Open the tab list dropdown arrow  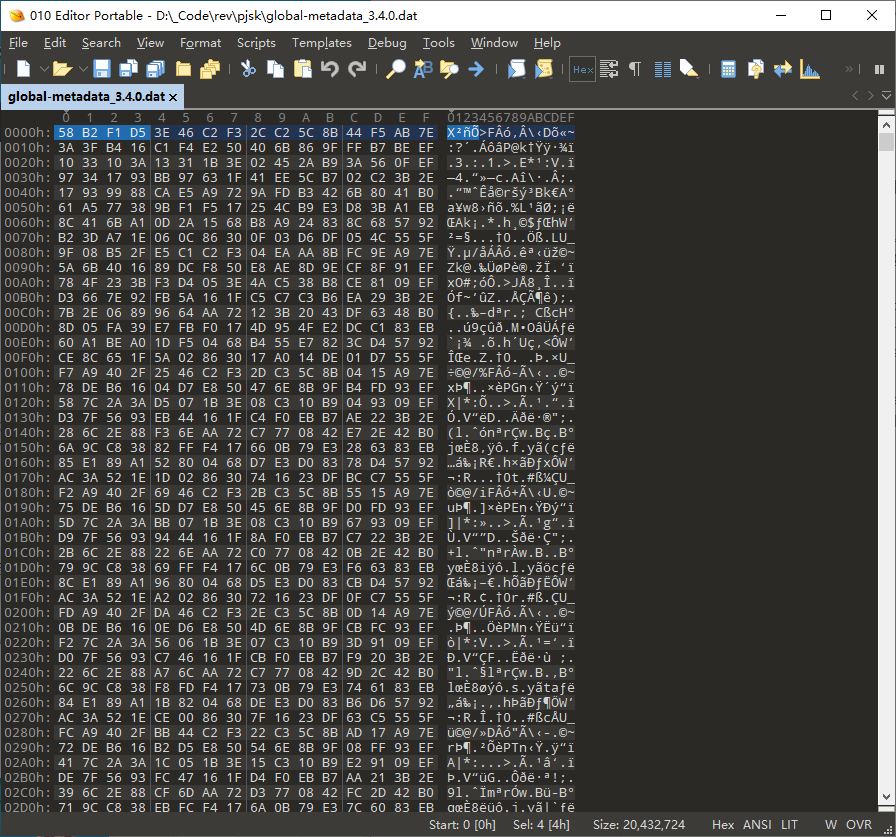click(884, 96)
